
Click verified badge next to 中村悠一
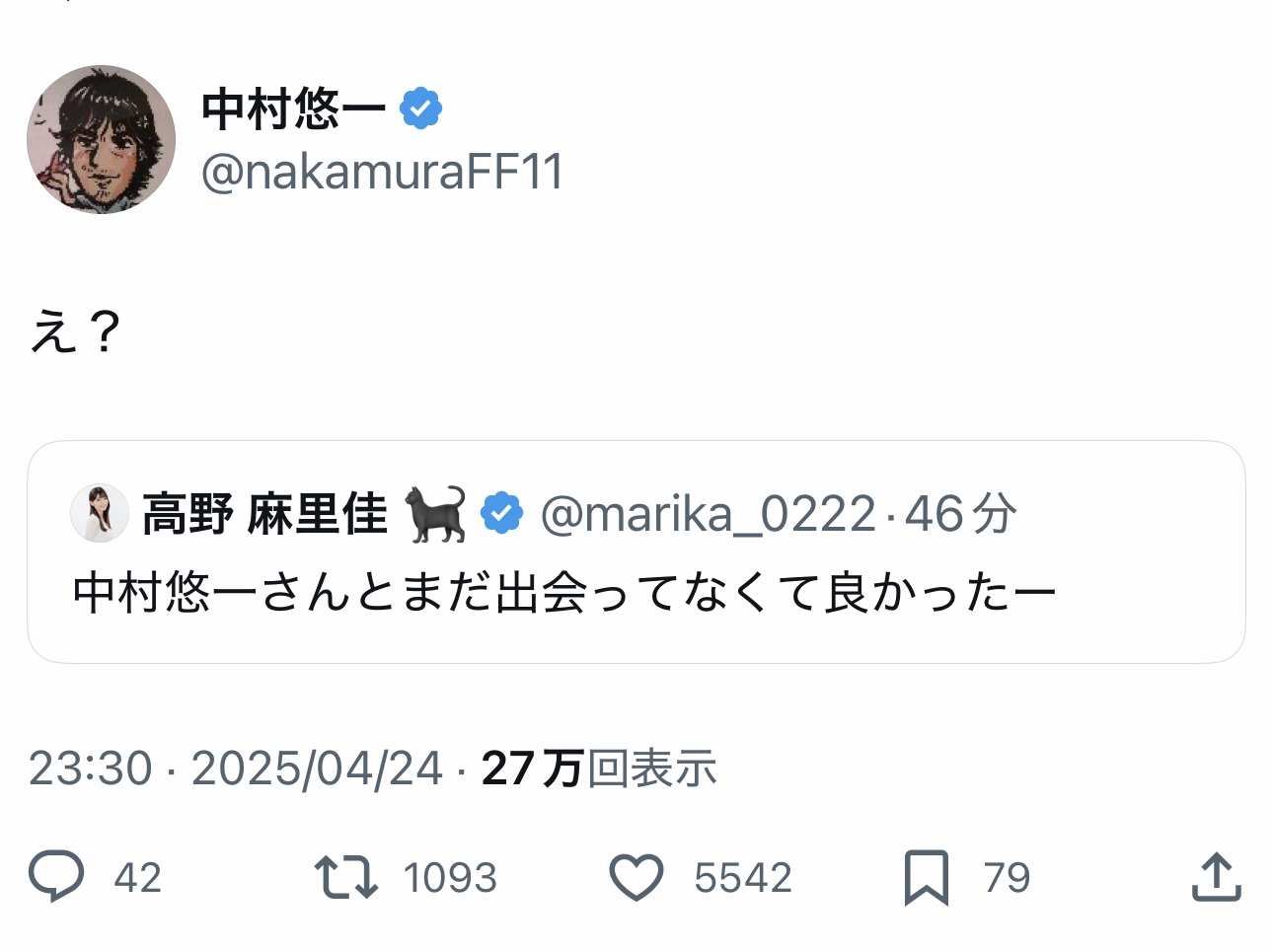pyautogui.click(x=421, y=109)
